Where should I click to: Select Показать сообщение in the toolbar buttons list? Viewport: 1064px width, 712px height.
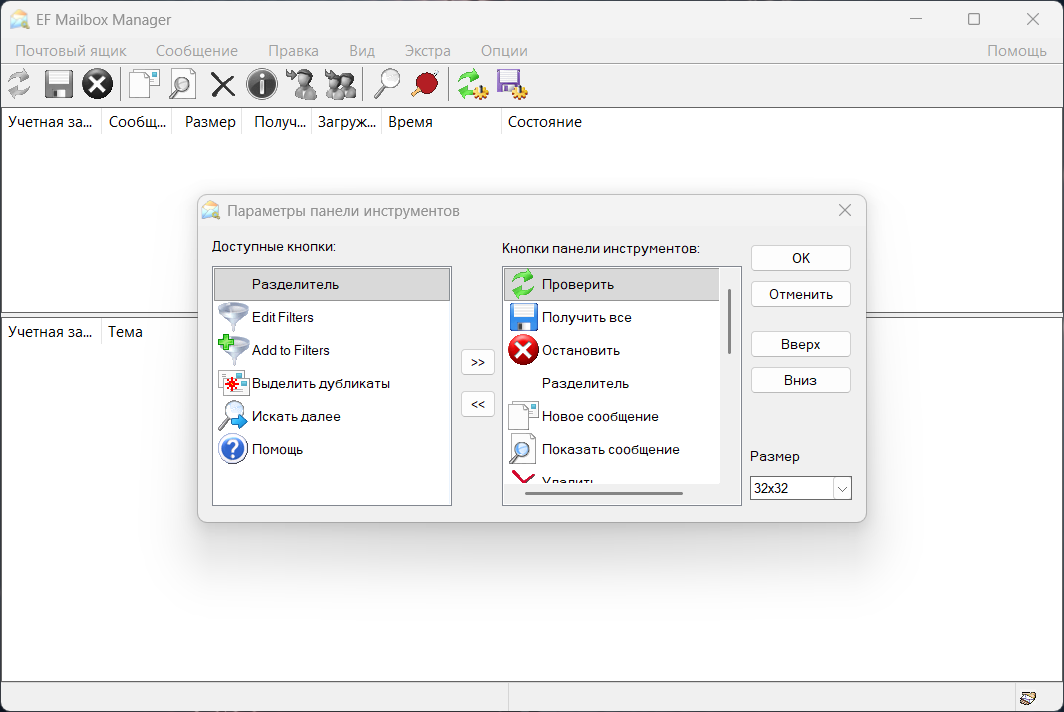coord(610,449)
